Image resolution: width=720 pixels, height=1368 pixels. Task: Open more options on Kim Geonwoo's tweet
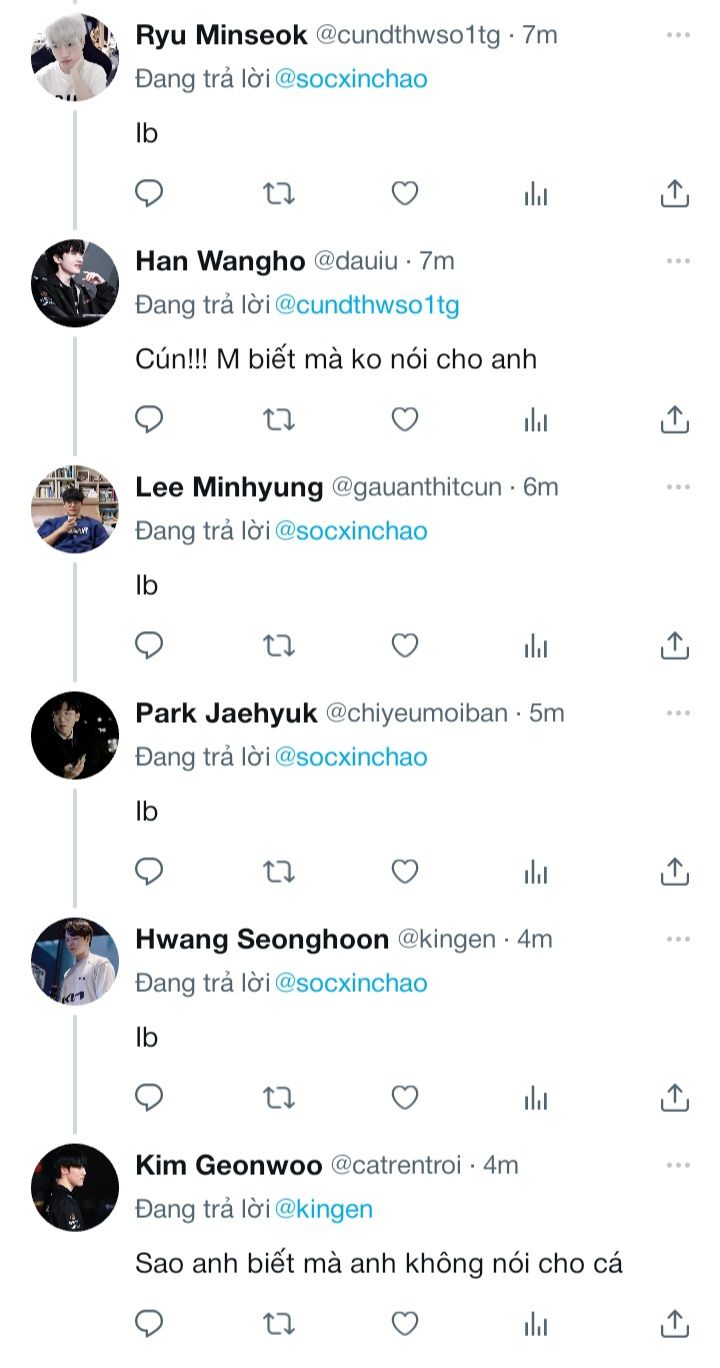pyautogui.click(x=678, y=1165)
